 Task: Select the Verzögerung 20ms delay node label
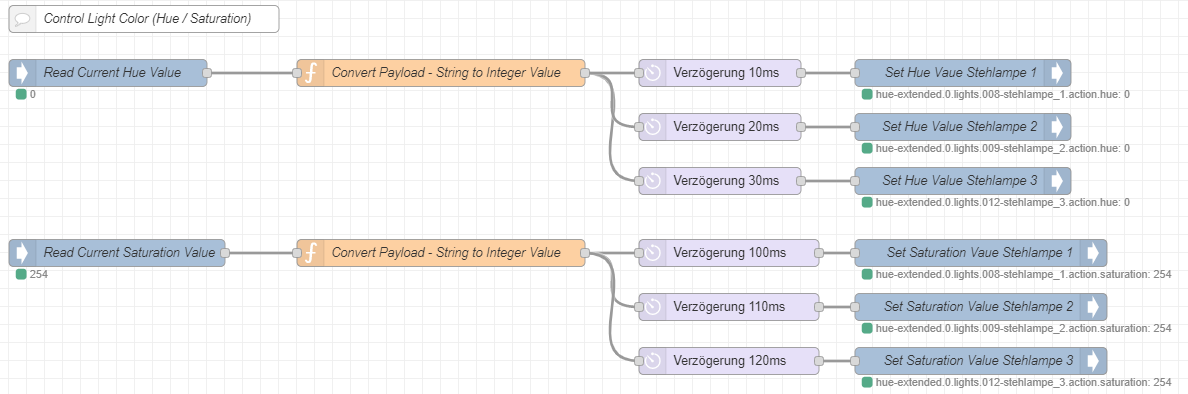click(x=726, y=127)
